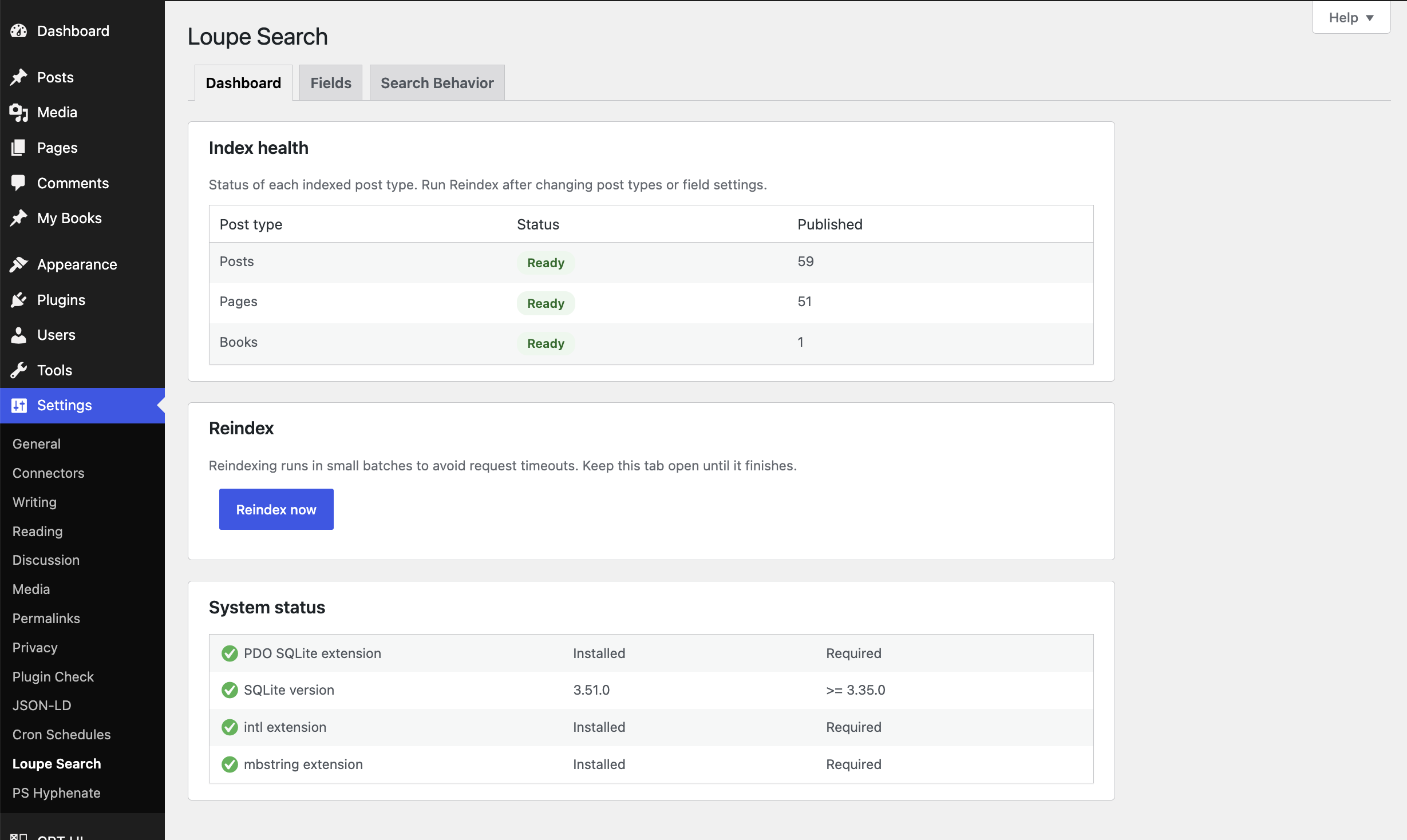Go to Comments in sidebar
Image resolution: width=1407 pixels, height=840 pixels.
coord(82,183)
